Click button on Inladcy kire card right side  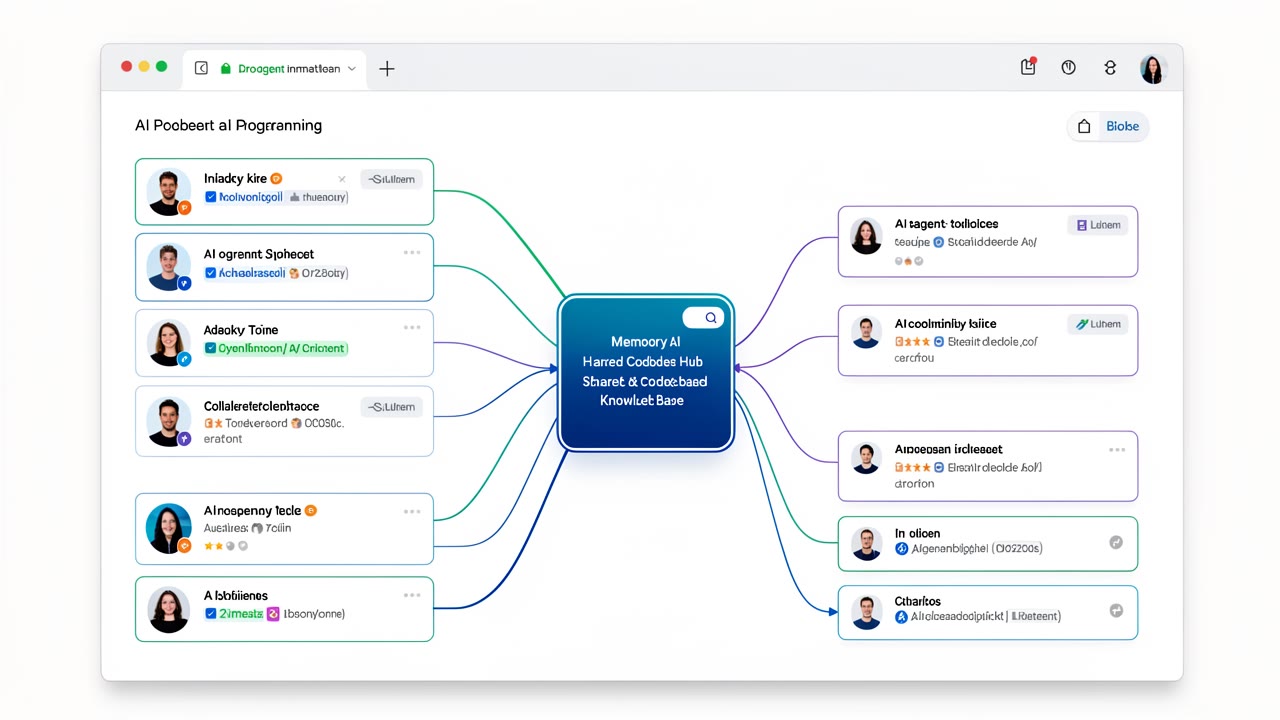(391, 179)
